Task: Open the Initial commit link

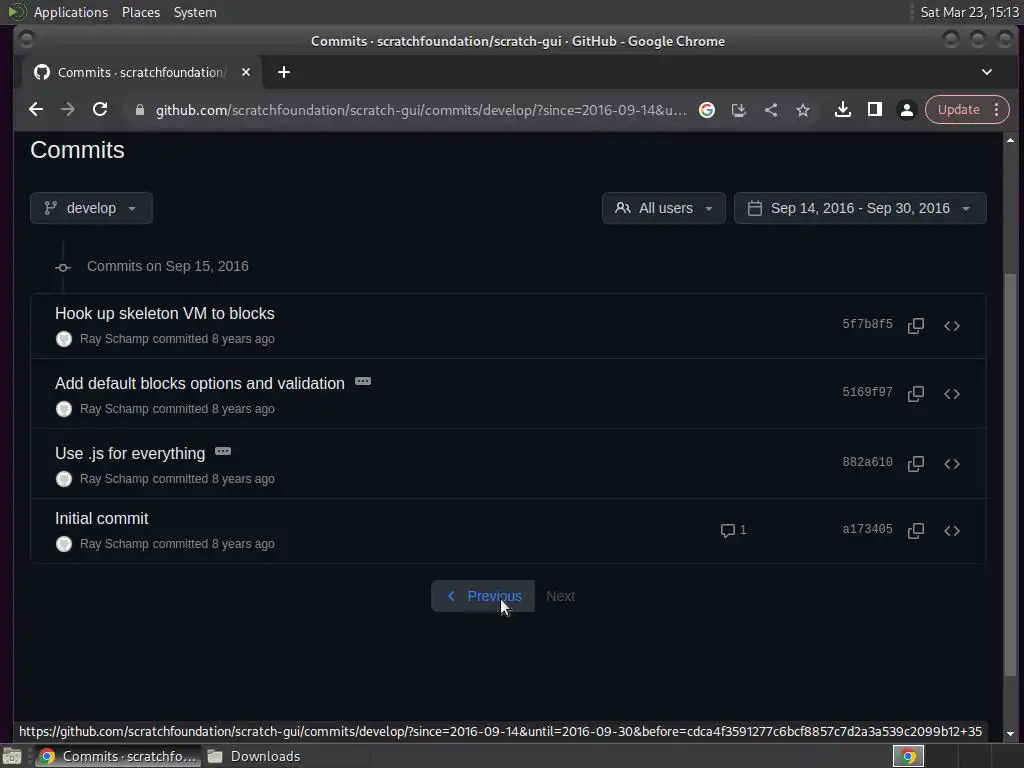Action: [102, 519]
